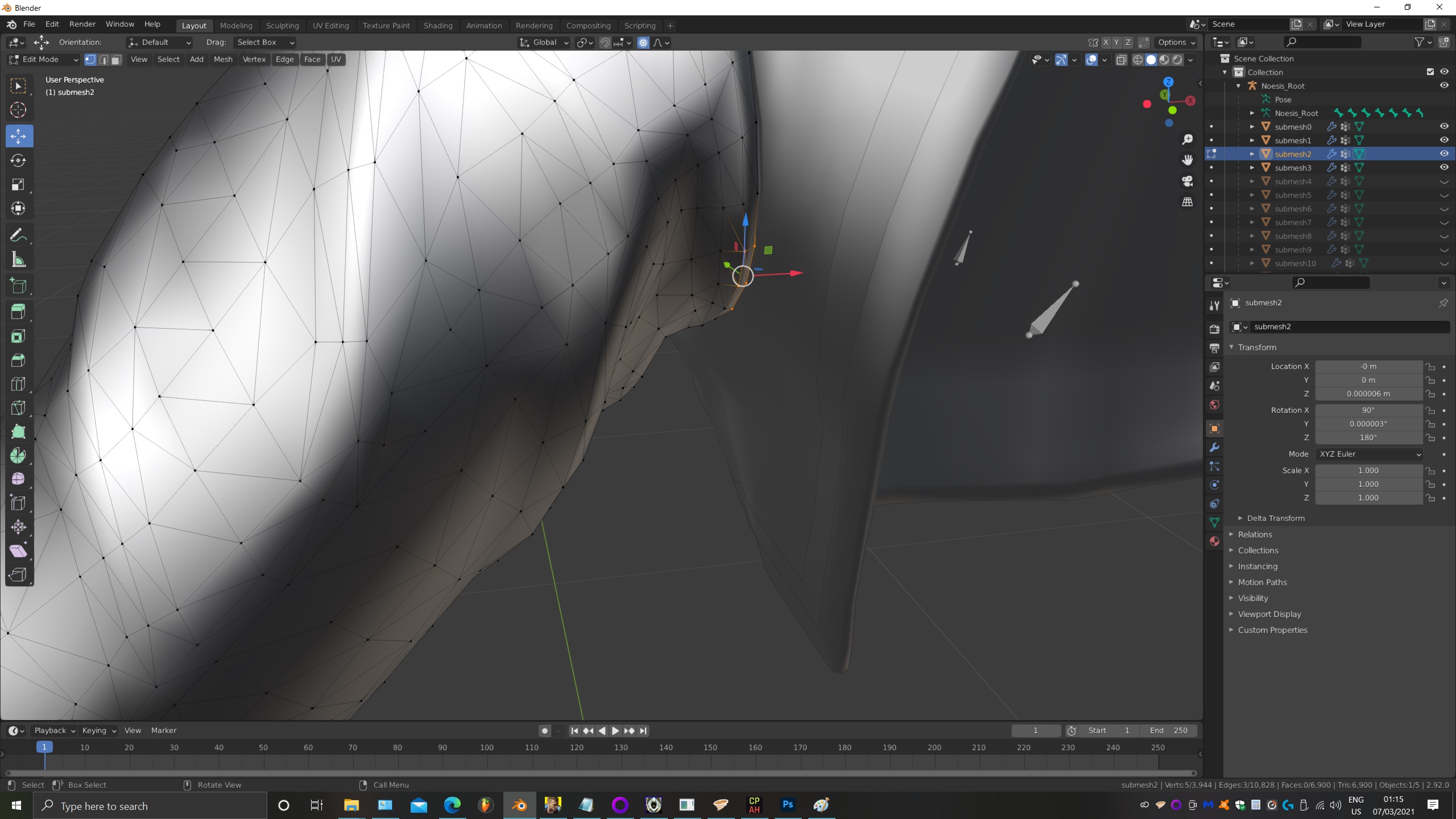Hide submesh0 in viewport
The height and width of the screenshot is (819, 1456).
(x=1444, y=126)
